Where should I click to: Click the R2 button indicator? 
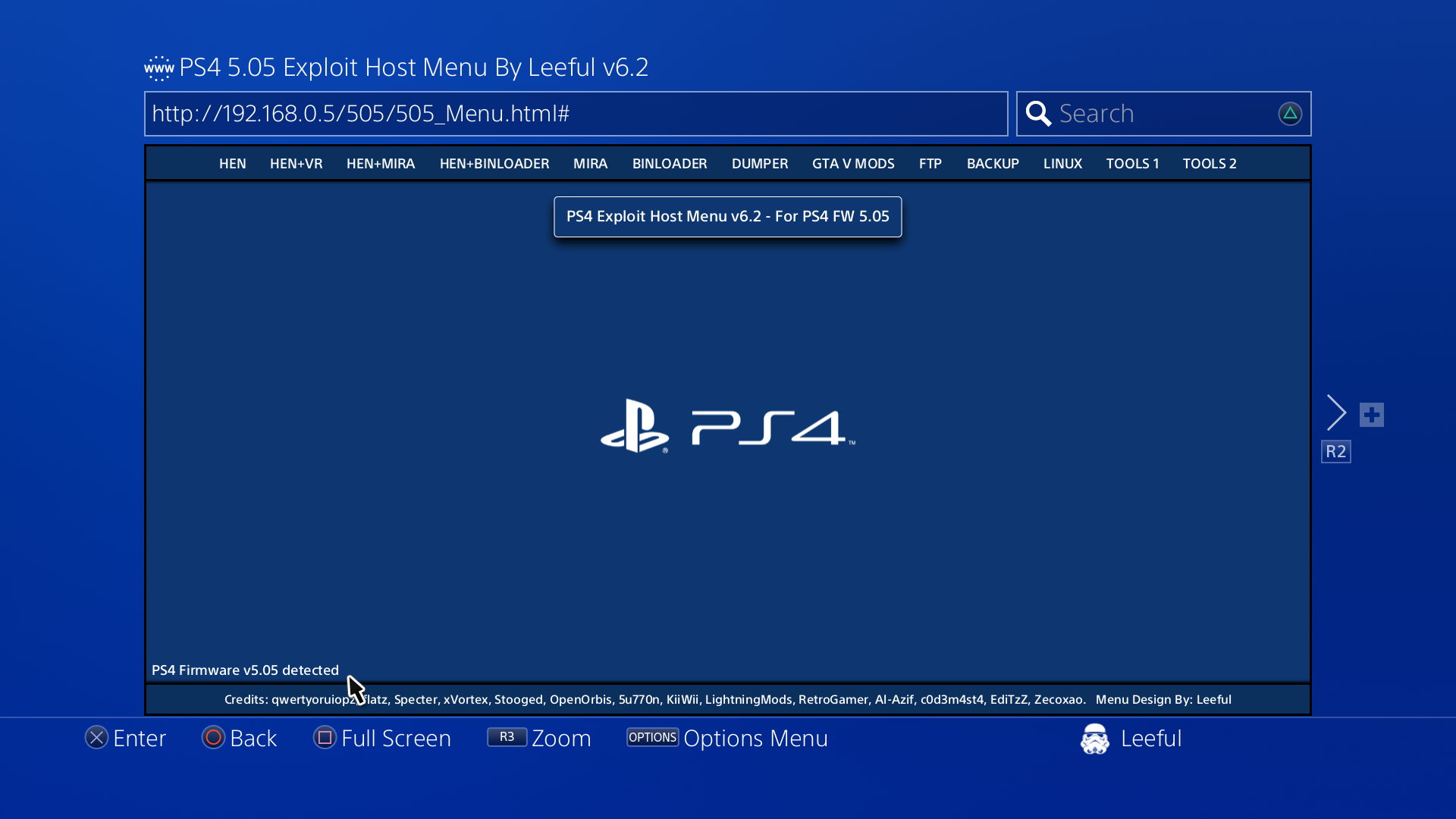pos(1336,452)
